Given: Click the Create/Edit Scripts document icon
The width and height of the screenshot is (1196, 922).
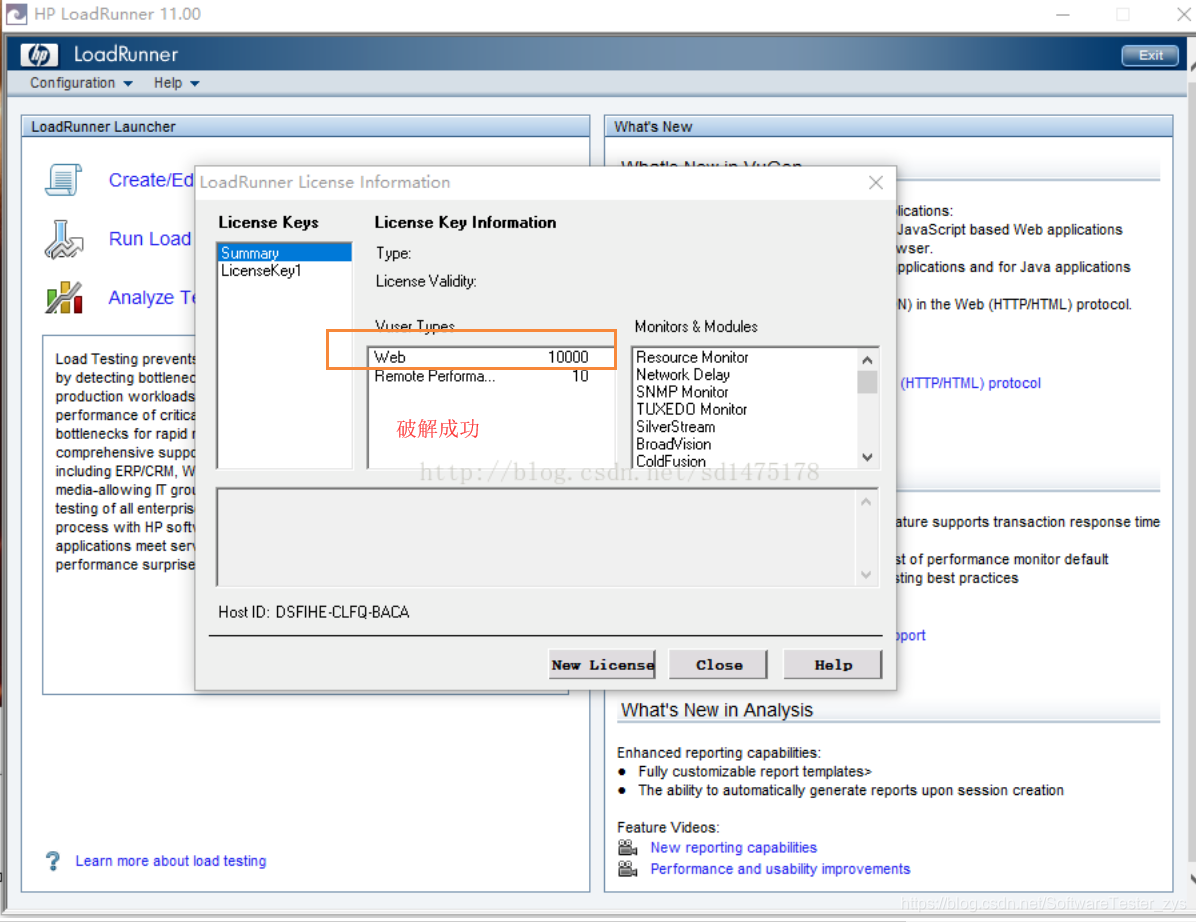Looking at the screenshot, I should pos(63,180).
